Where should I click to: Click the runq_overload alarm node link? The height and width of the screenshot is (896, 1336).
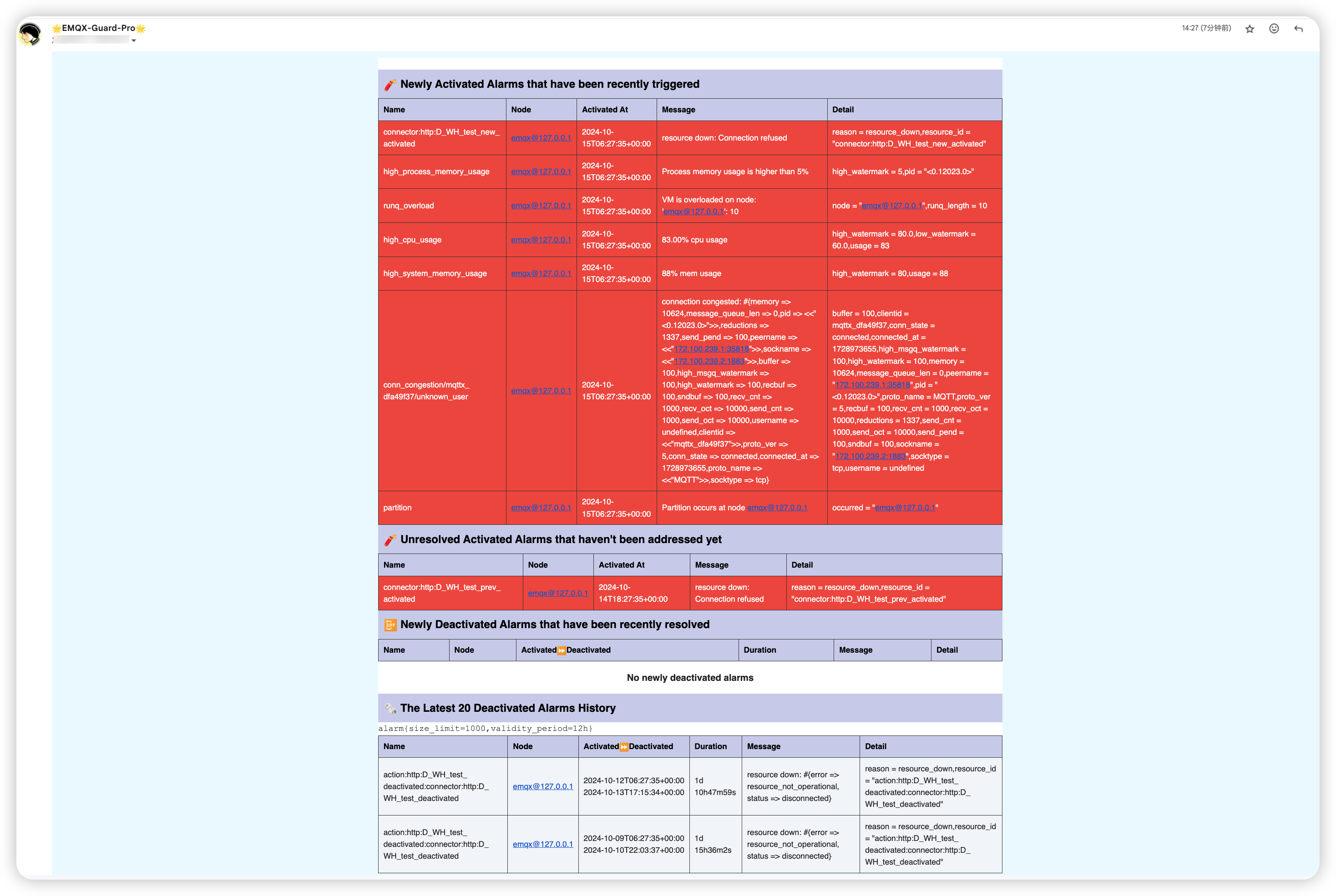[x=541, y=206]
